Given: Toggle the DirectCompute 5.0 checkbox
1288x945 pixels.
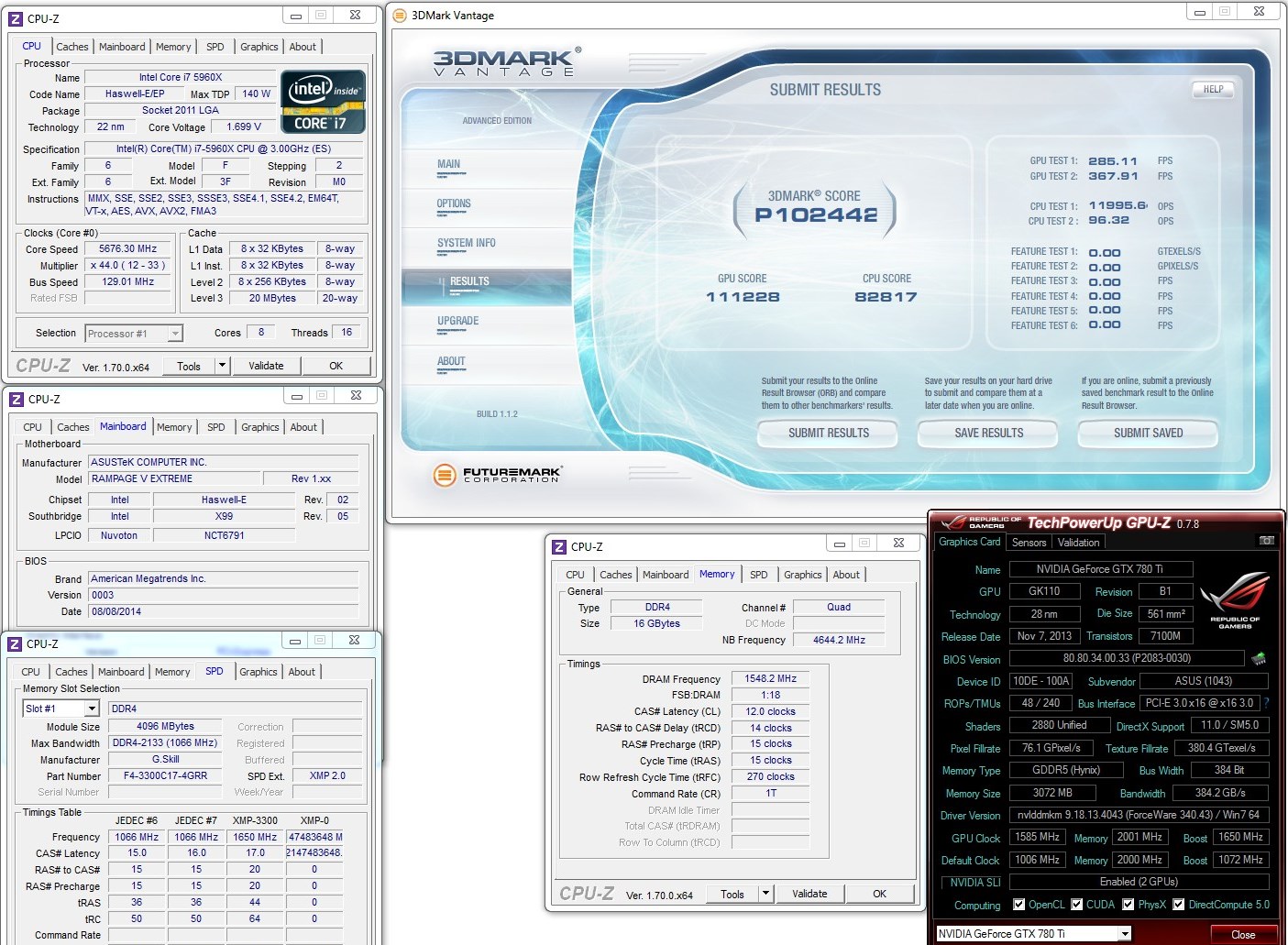Looking at the screenshot, I should [1179, 905].
